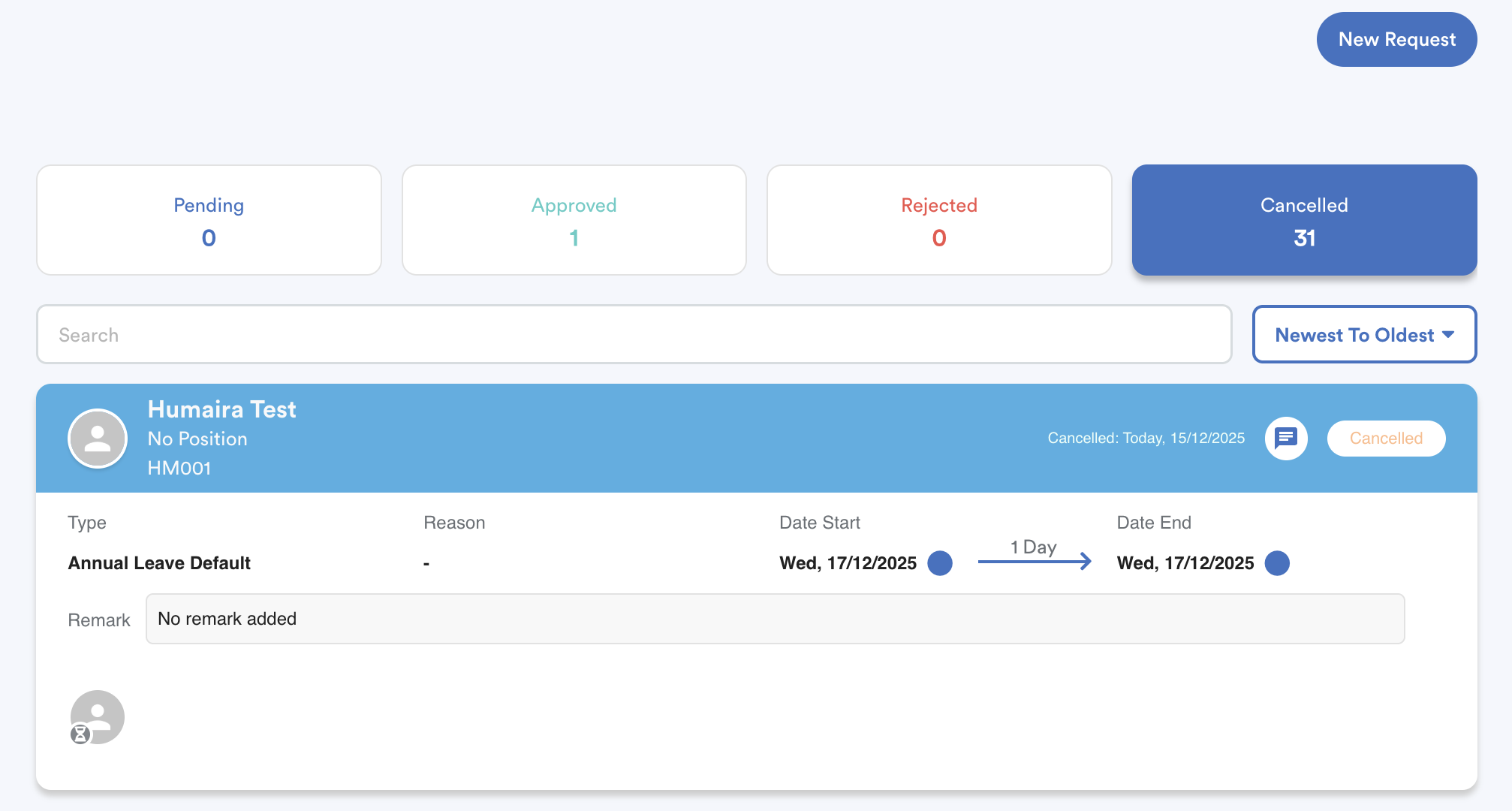Click the Date End blue circle indicator
The image size is (1512, 811).
1276,563
